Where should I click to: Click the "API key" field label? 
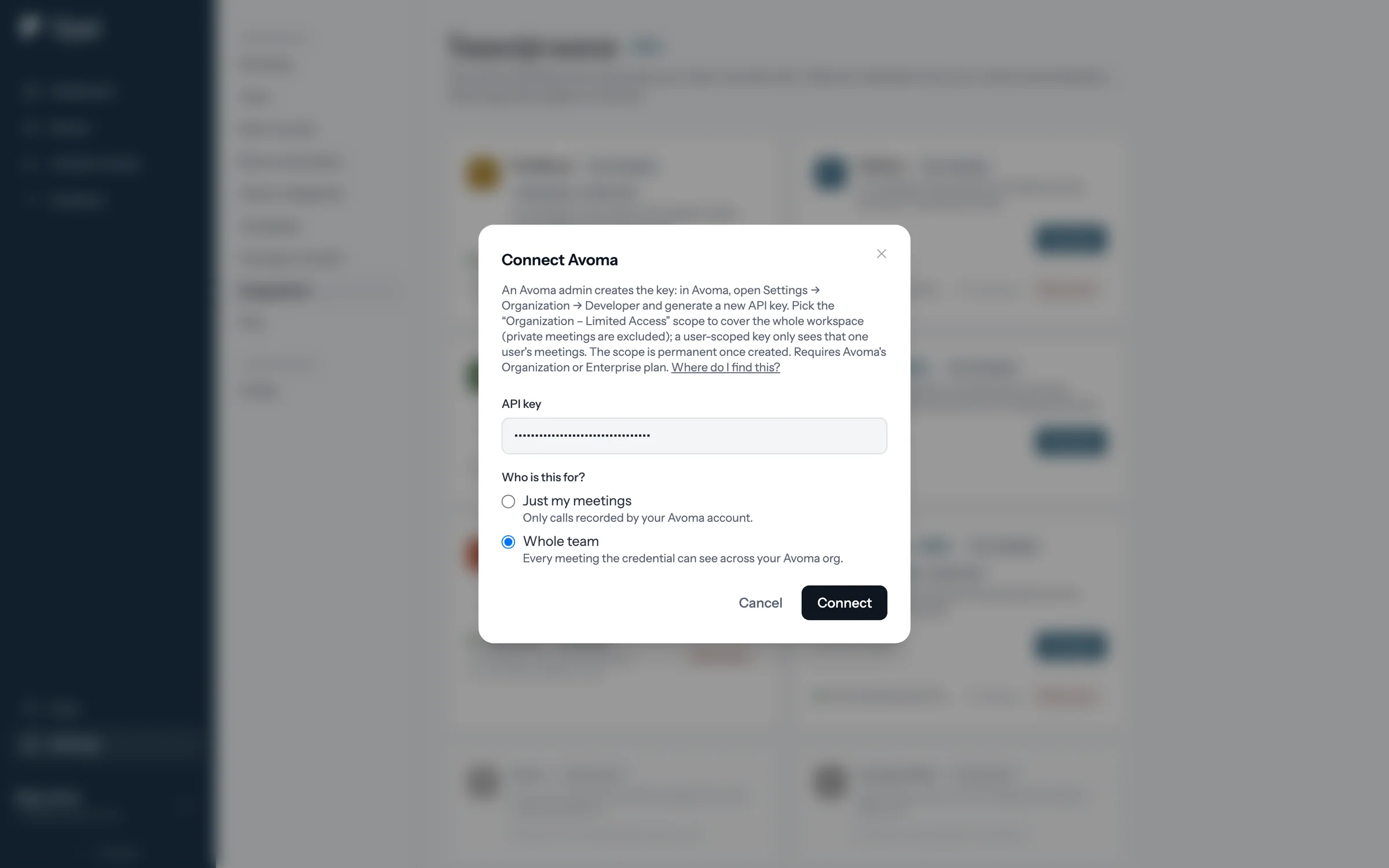521,404
